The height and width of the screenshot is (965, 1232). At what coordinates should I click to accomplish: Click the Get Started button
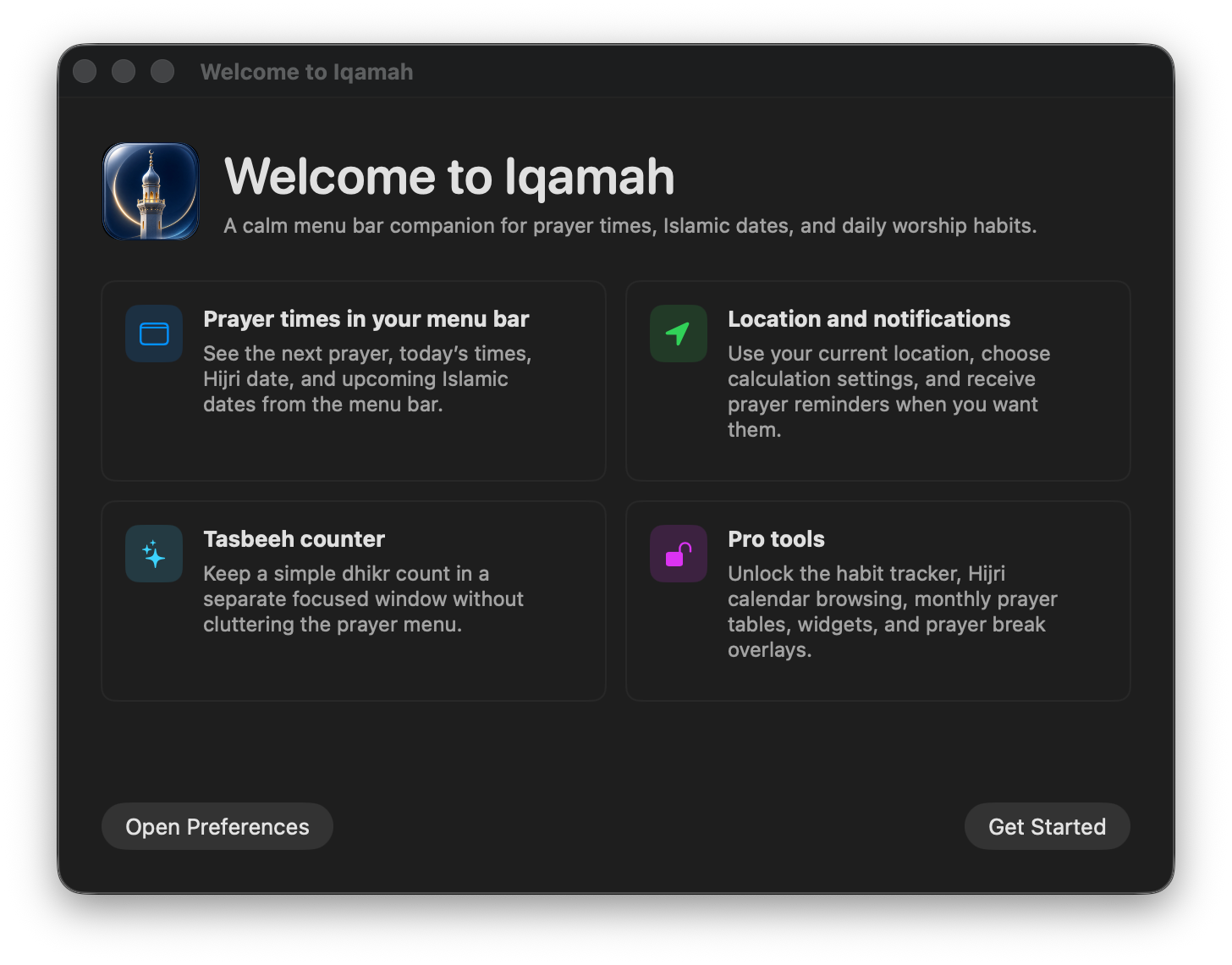pos(1048,826)
